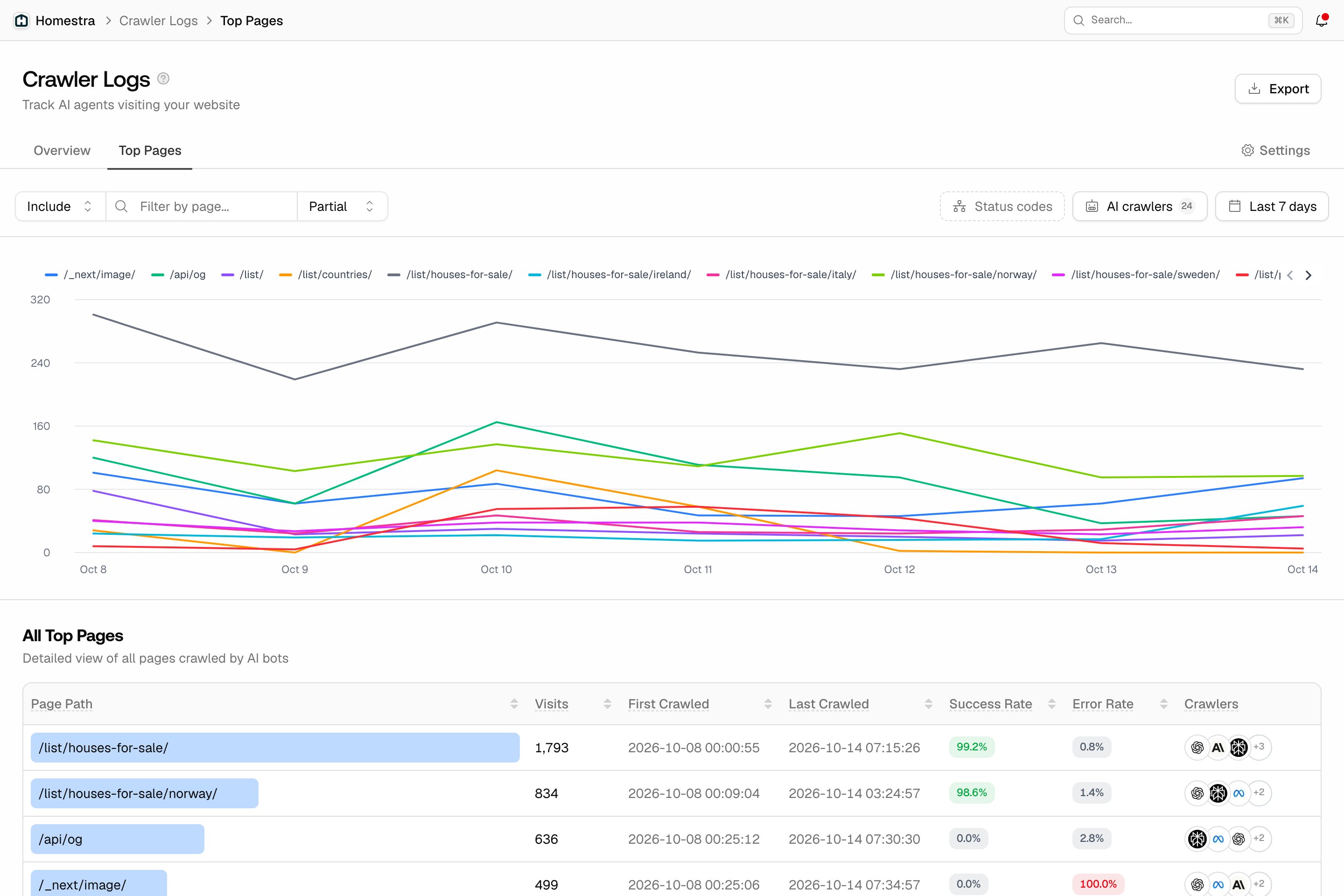This screenshot has height=896, width=1344.
Task: Click OpenAI crawler icon in /list/houses-for-sale/ row
Action: pyautogui.click(x=1197, y=748)
